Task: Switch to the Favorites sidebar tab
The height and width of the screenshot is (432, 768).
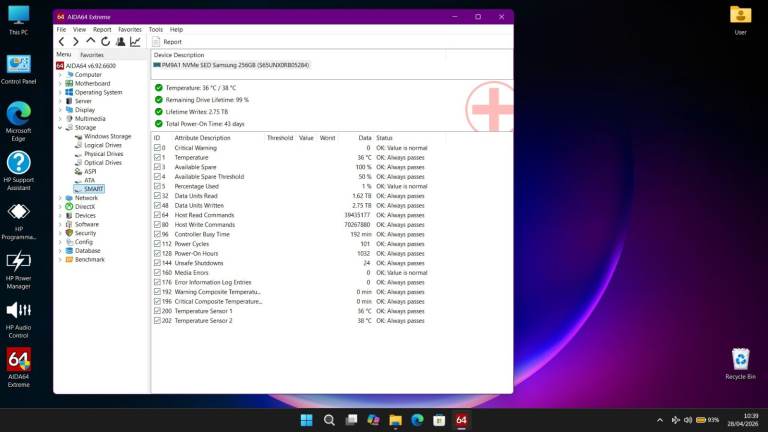Action: coord(92,55)
